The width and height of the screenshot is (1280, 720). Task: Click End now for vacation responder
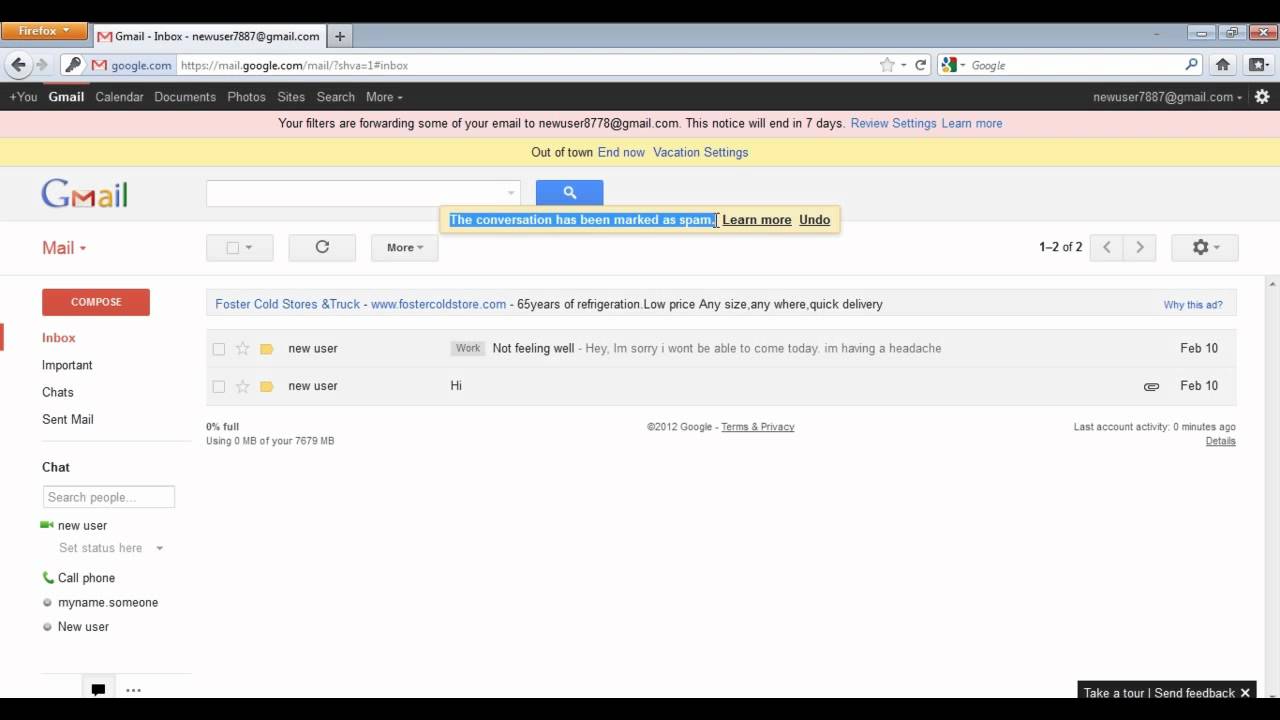tap(621, 152)
